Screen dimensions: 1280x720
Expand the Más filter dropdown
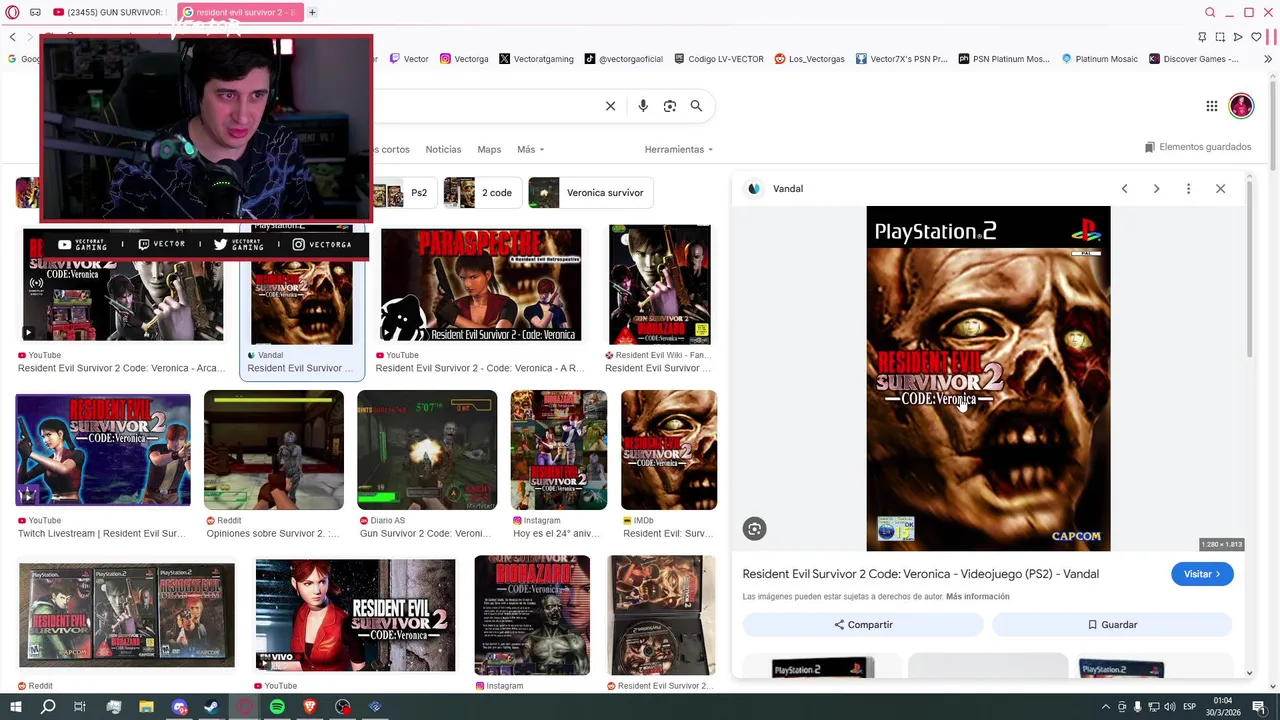530,149
